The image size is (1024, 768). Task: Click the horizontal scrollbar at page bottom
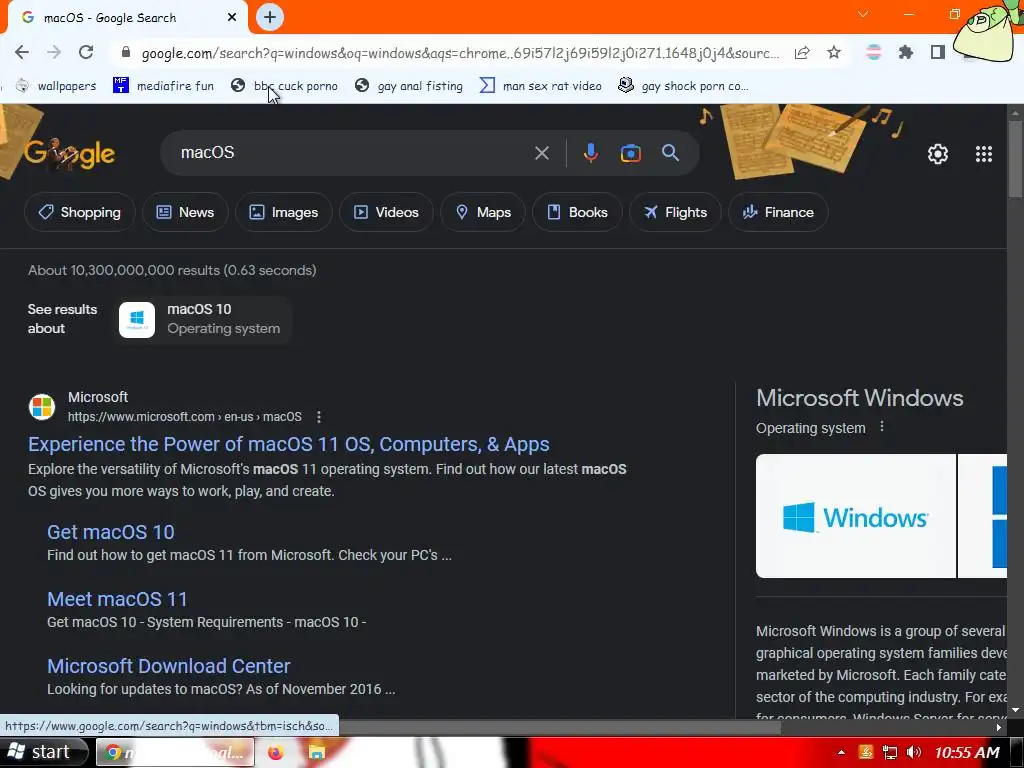click(558, 727)
